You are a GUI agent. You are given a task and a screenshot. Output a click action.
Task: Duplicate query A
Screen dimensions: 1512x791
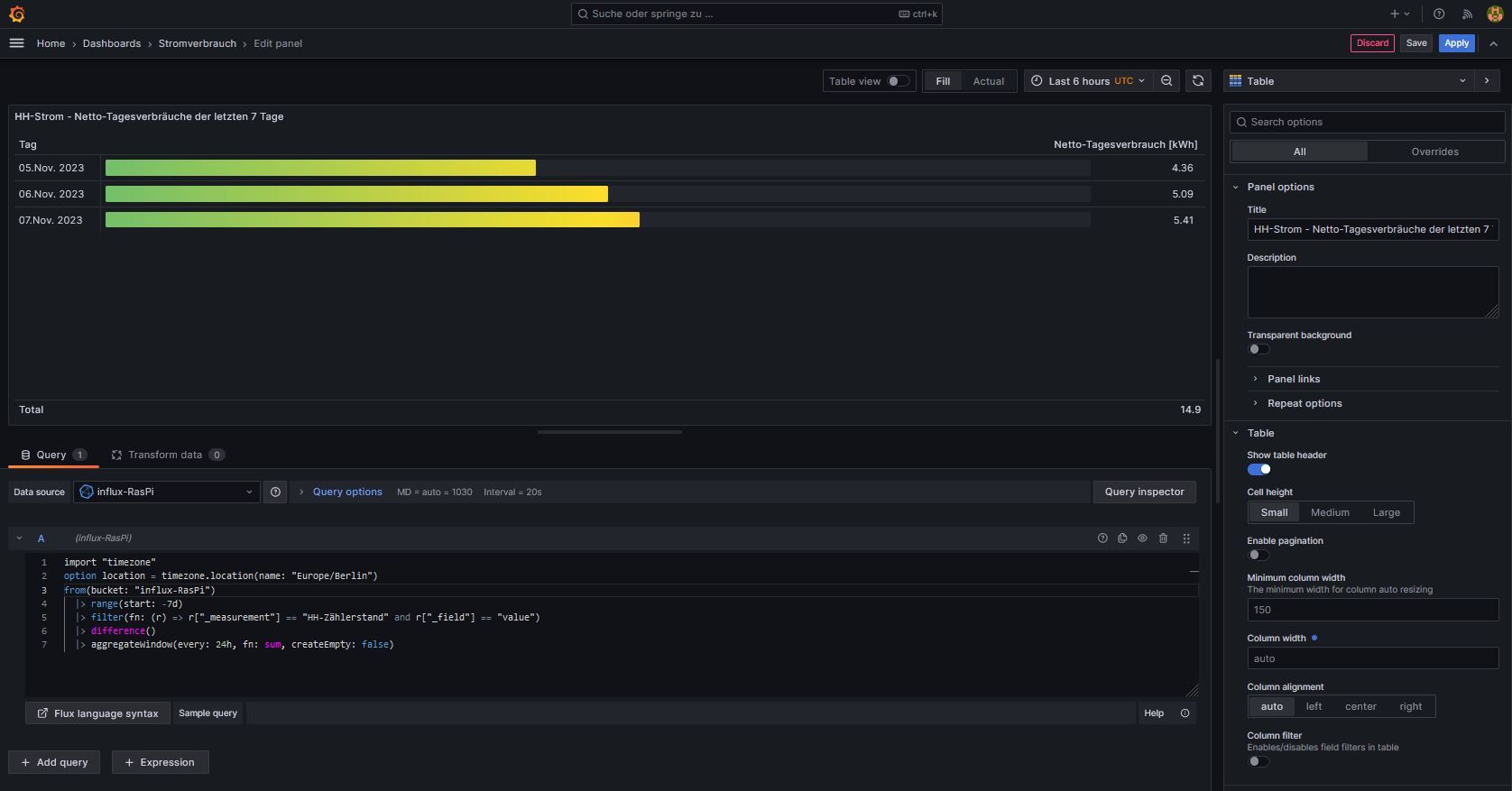pyautogui.click(x=1122, y=538)
